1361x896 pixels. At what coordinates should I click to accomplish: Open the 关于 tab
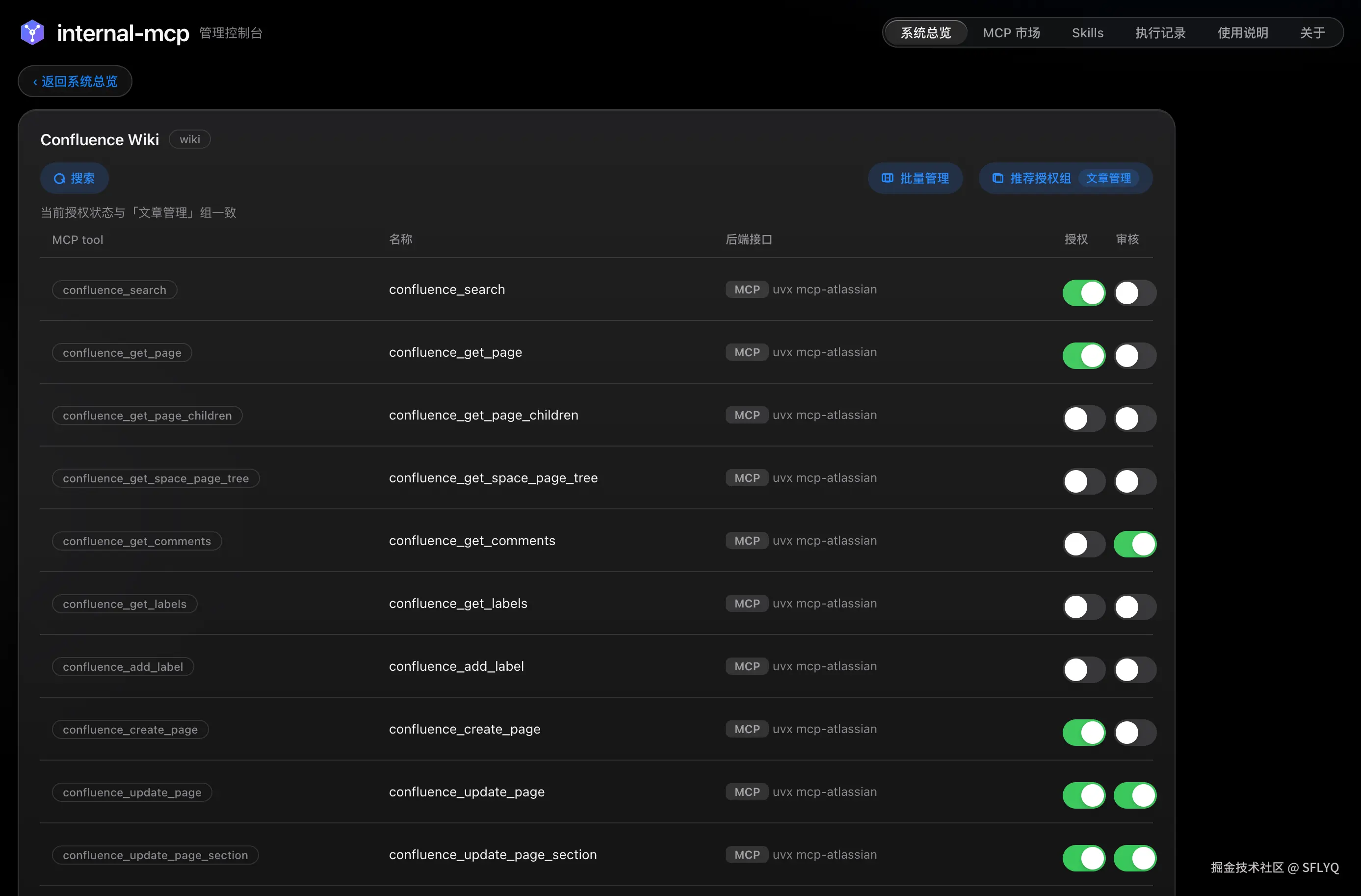click(x=1312, y=32)
